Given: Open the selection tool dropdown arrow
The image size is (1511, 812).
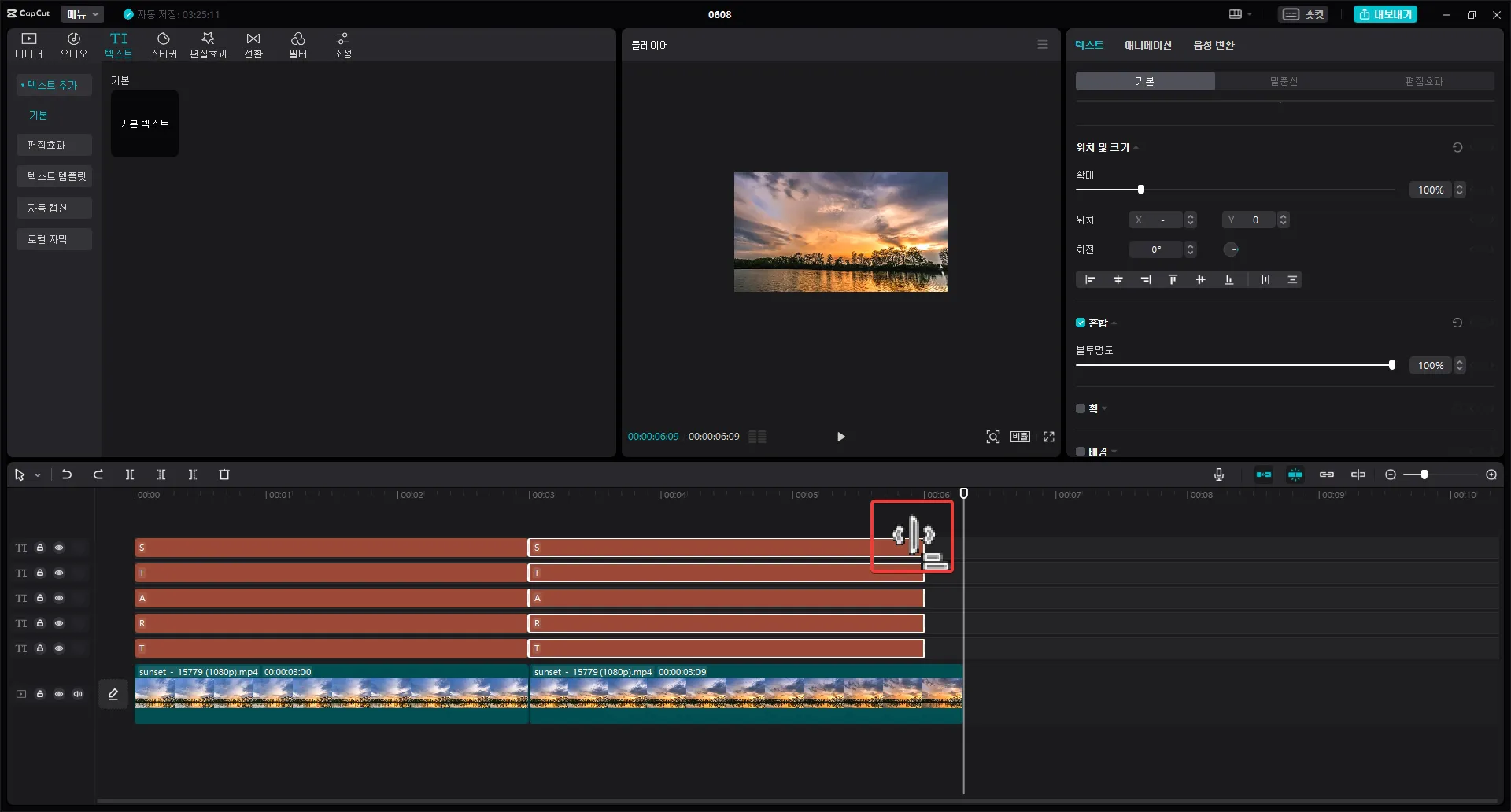Looking at the screenshot, I should click(x=38, y=475).
